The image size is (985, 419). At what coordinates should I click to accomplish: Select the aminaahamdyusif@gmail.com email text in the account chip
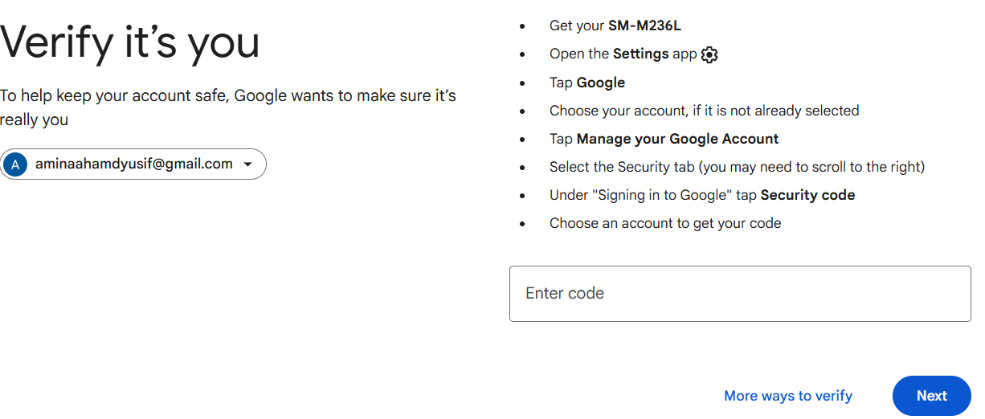[134, 164]
